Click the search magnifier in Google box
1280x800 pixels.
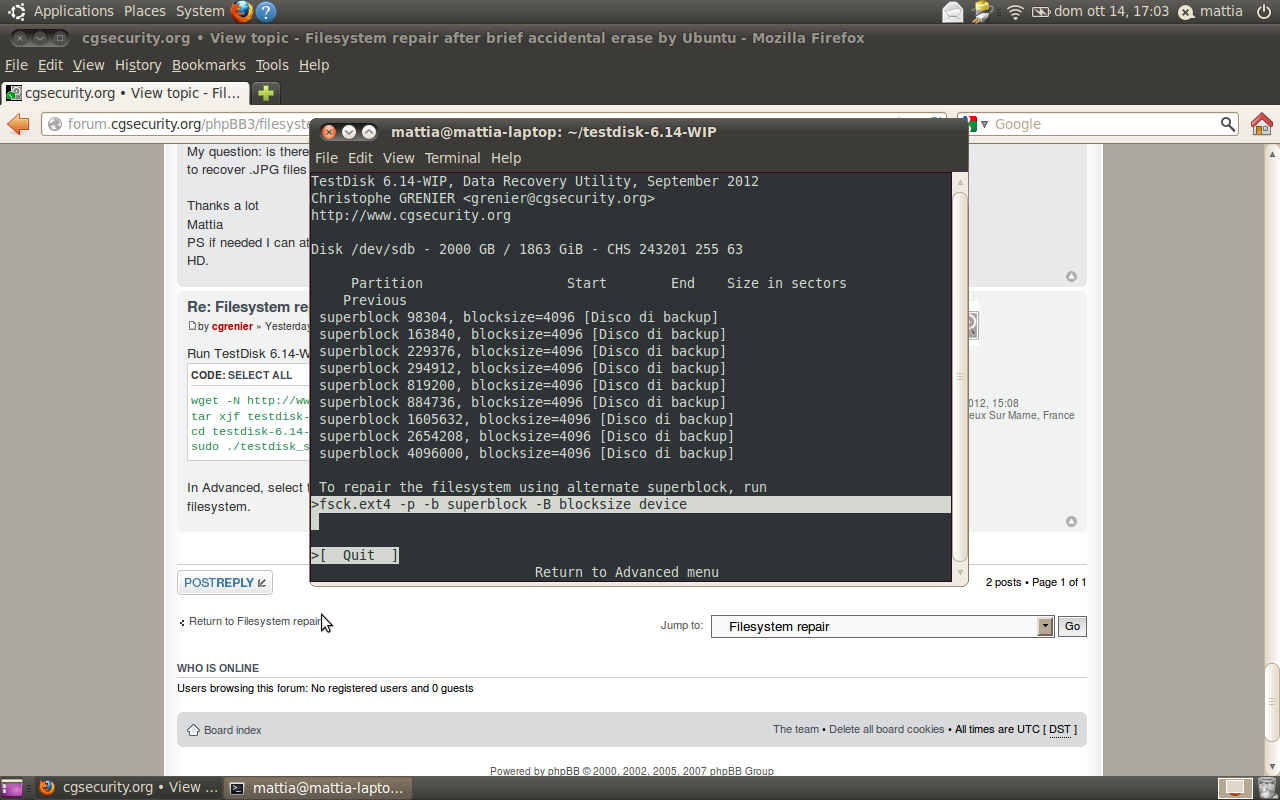tap(1228, 124)
